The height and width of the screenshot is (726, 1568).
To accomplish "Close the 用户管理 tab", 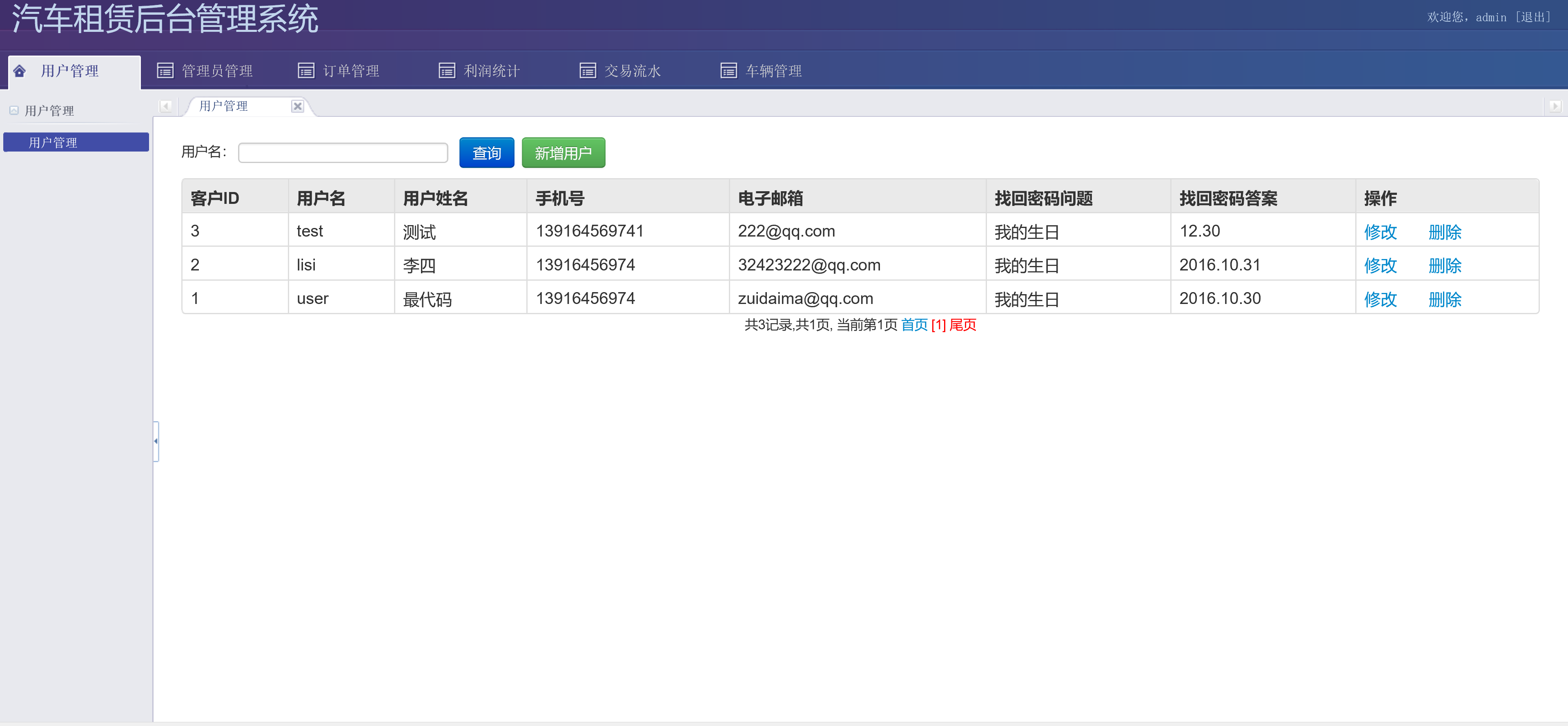I will coord(298,106).
